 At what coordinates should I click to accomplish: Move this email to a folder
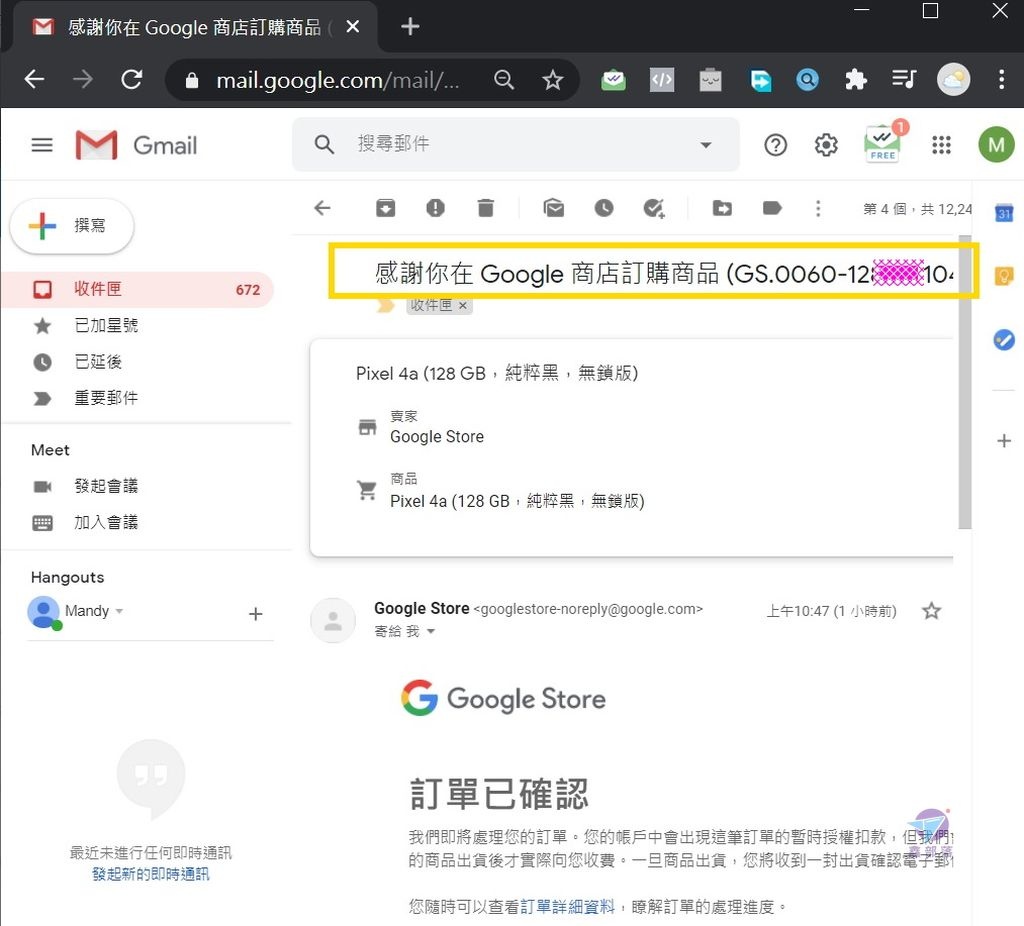pyautogui.click(x=722, y=208)
